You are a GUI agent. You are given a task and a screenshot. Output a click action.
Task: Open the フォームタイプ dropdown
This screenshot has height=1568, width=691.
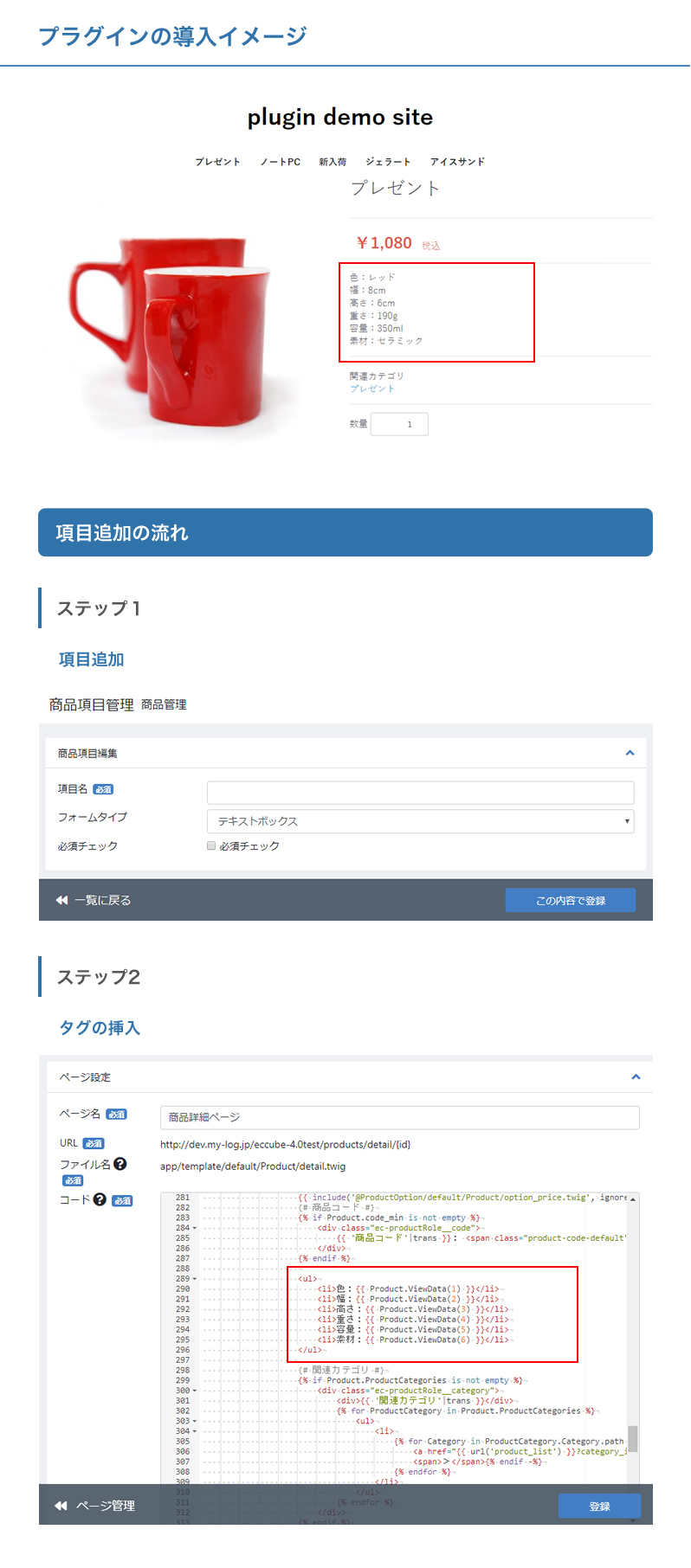tap(420, 821)
